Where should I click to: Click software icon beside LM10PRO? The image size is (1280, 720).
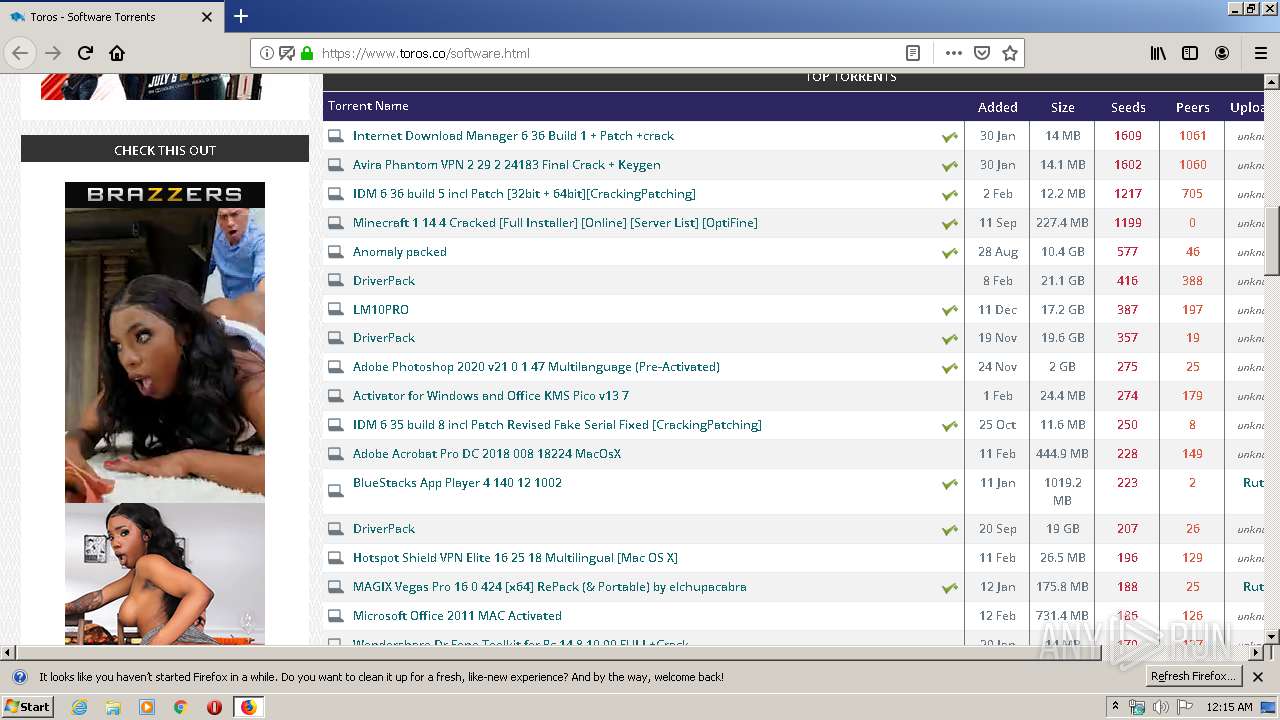[336, 310]
